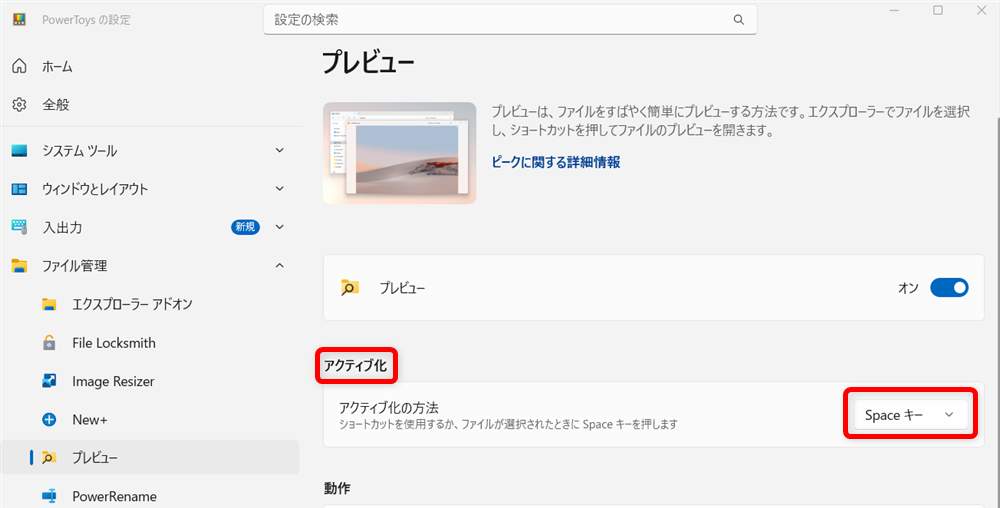Click the Explorer Add-ons icon
This screenshot has width=1000, height=508.
49,305
